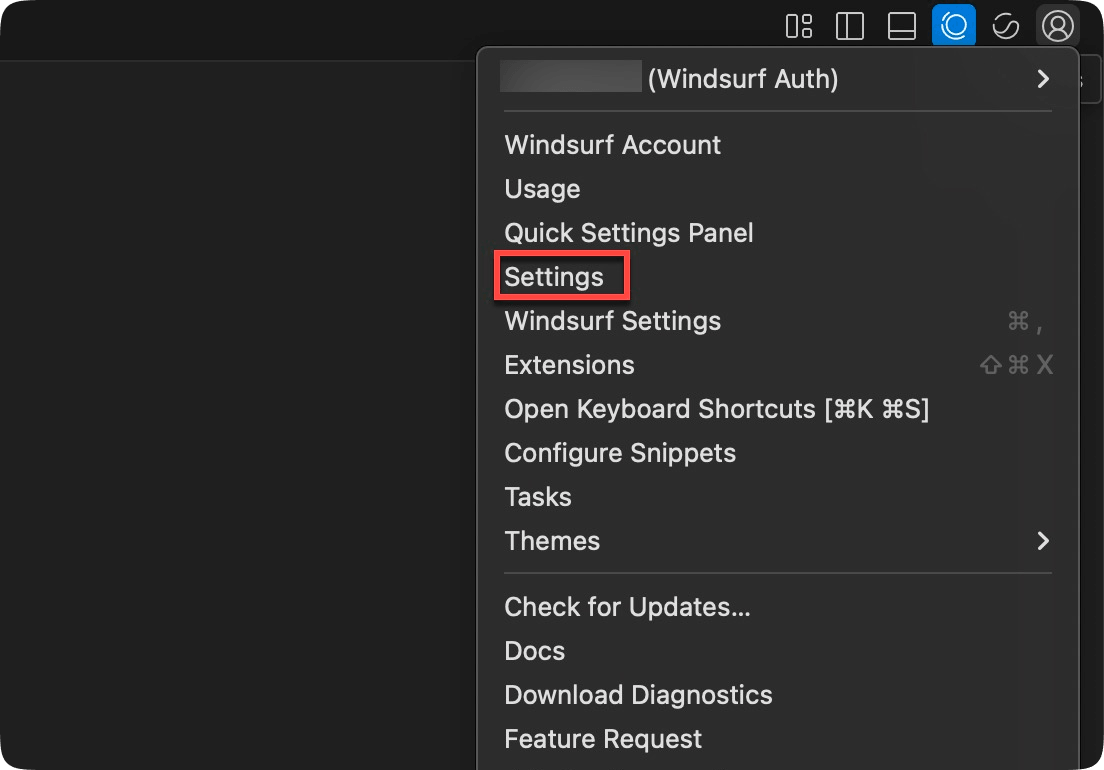Open Keyboard Shortcuts entry
The image size is (1104, 770).
(717, 409)
